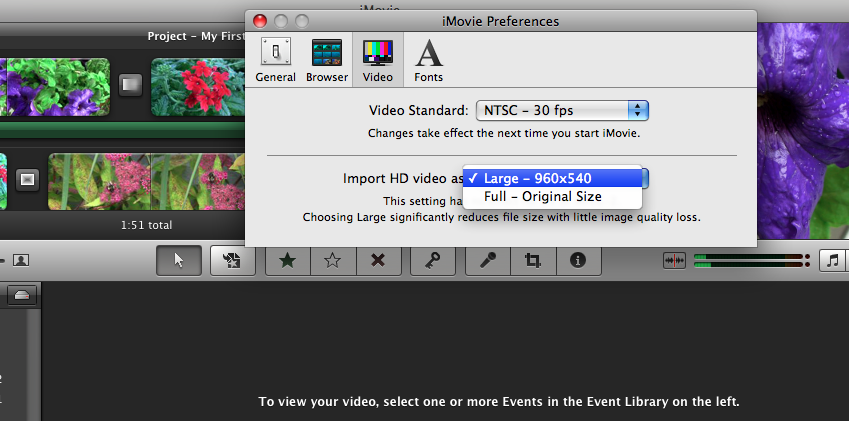Image resolution: width=849 pixels, height=421 pixels.
Task: Open the General preferences tab
Action: [x=276, y=60]
